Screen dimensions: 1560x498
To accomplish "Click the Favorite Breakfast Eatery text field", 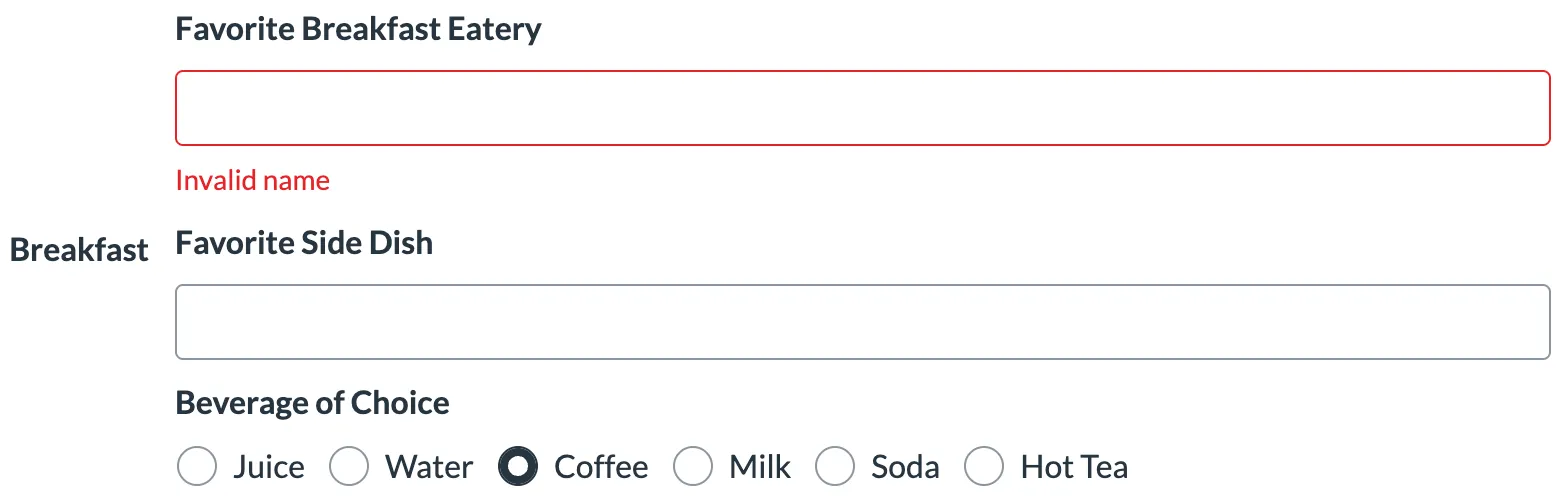I will coord(862,108).
